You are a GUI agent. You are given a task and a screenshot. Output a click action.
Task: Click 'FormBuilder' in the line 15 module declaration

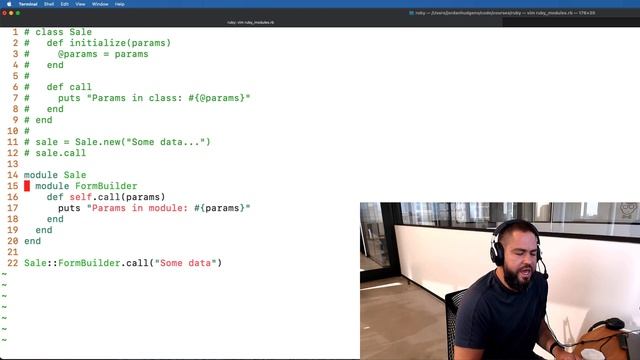coord(106,186)
